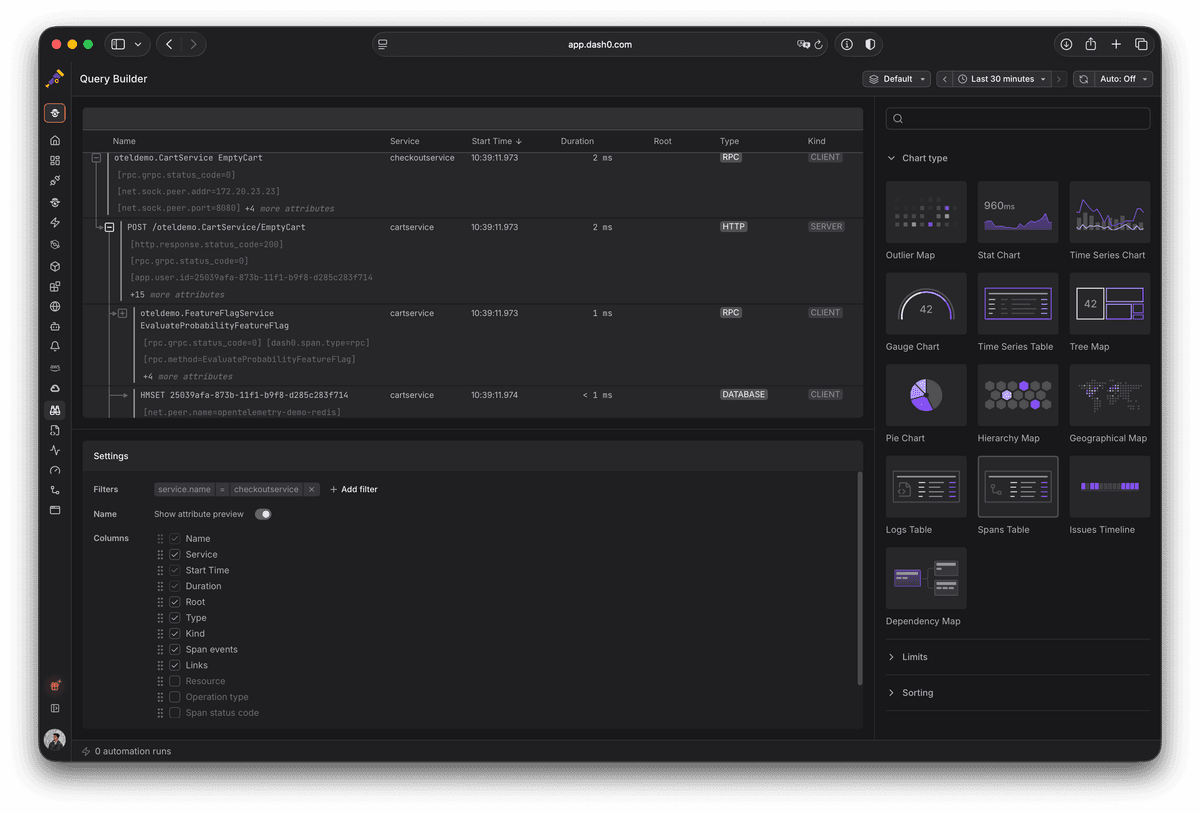
Task: Collapse the POST /oteldemo.CartService/EmptyCart span
Action: 110,227
